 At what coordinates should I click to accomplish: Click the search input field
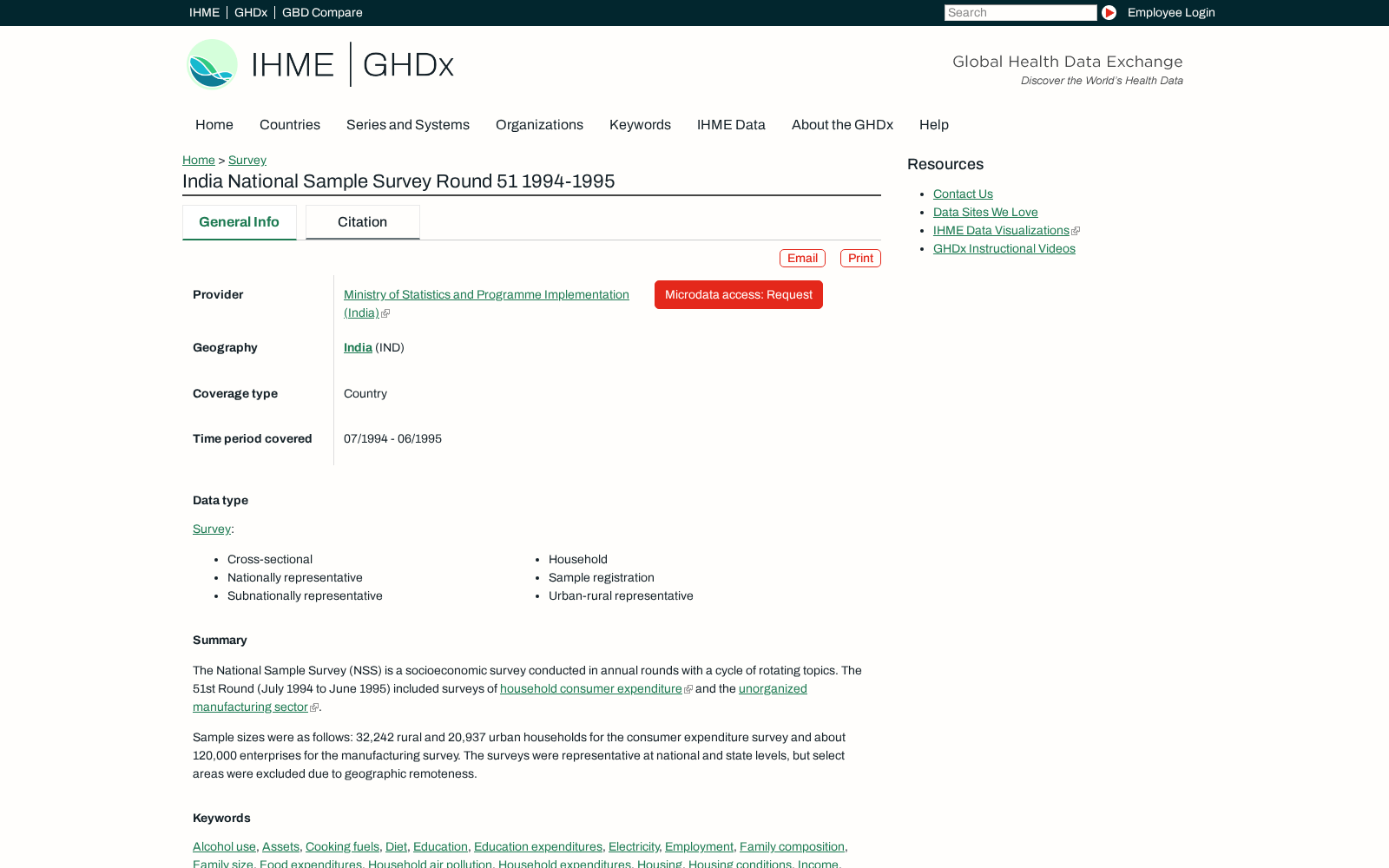click(1020, 12)
